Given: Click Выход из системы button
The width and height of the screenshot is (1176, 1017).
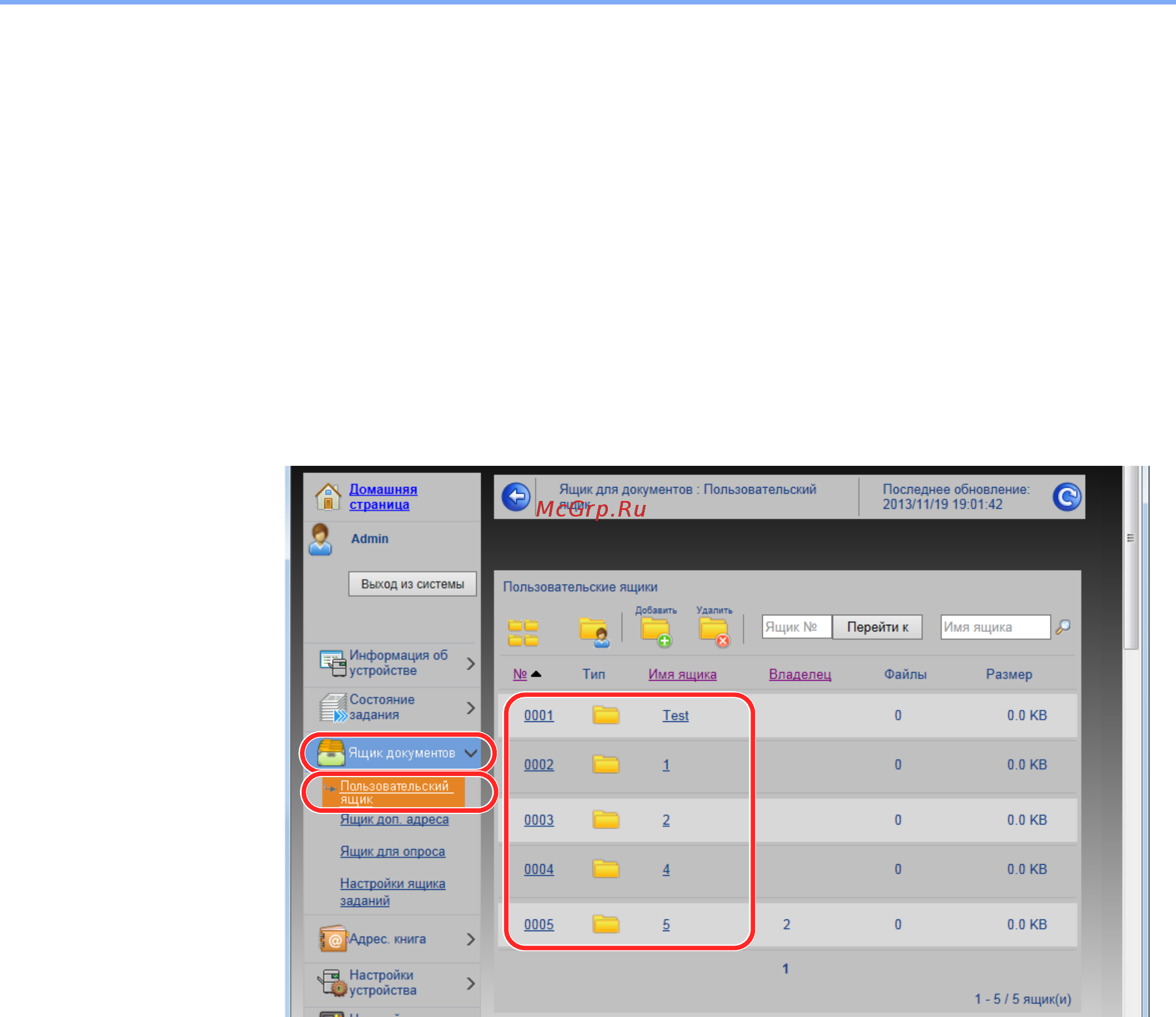Looking at the screenshot, I should (413, 584).
